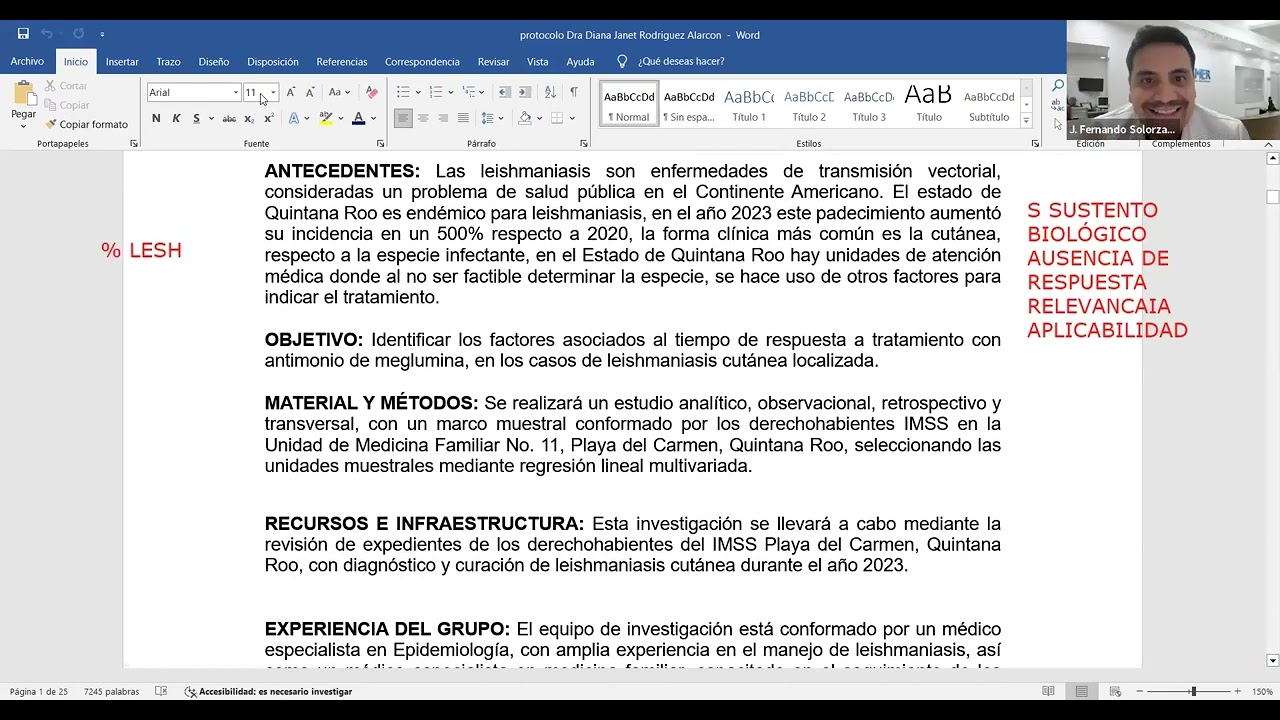Increase font size with the grow font icon
Image resolution: width=1280 pixels, height=720 pixels.
291,92
